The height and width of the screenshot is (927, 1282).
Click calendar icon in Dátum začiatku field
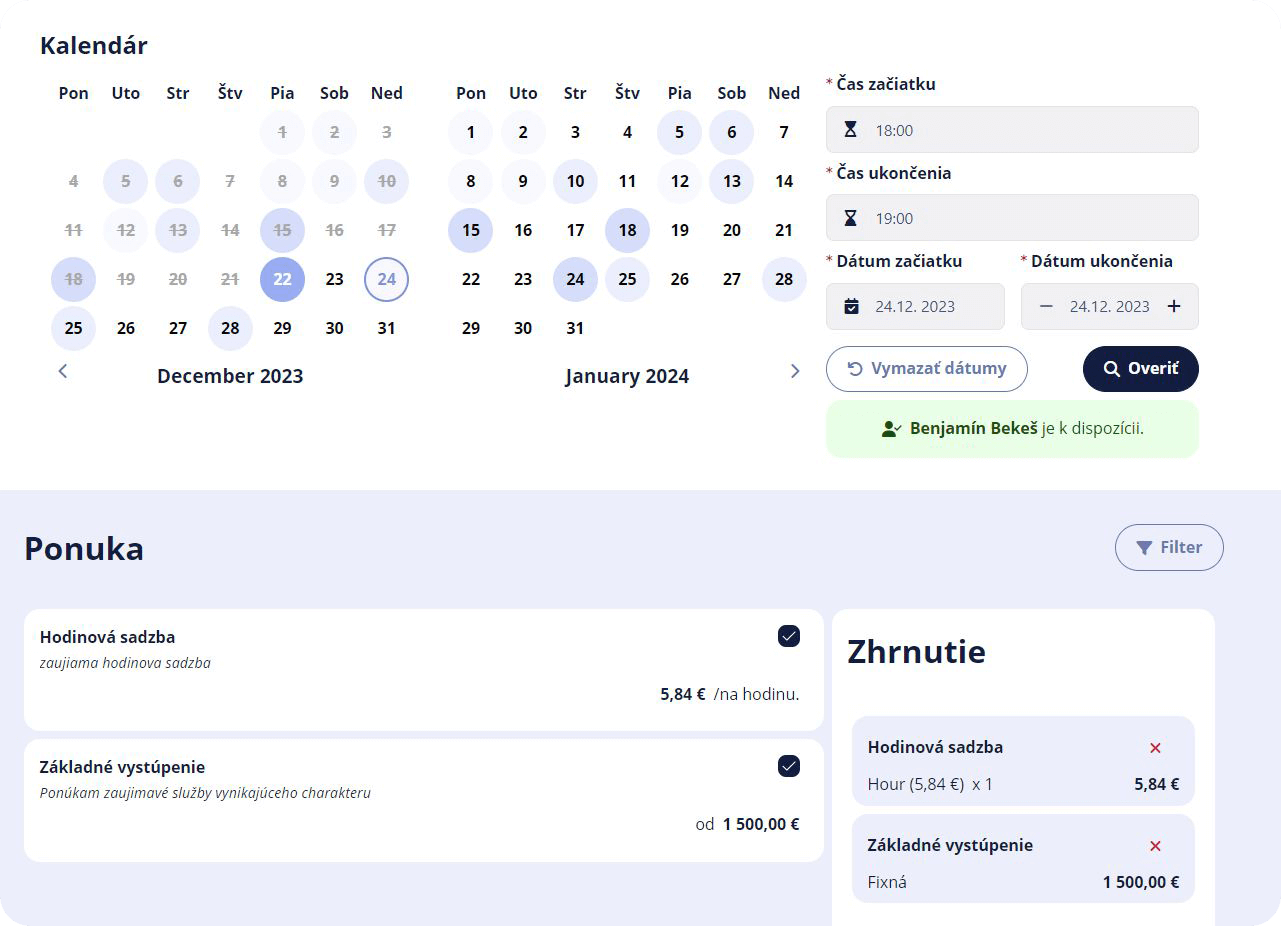(x=851, y=306)
